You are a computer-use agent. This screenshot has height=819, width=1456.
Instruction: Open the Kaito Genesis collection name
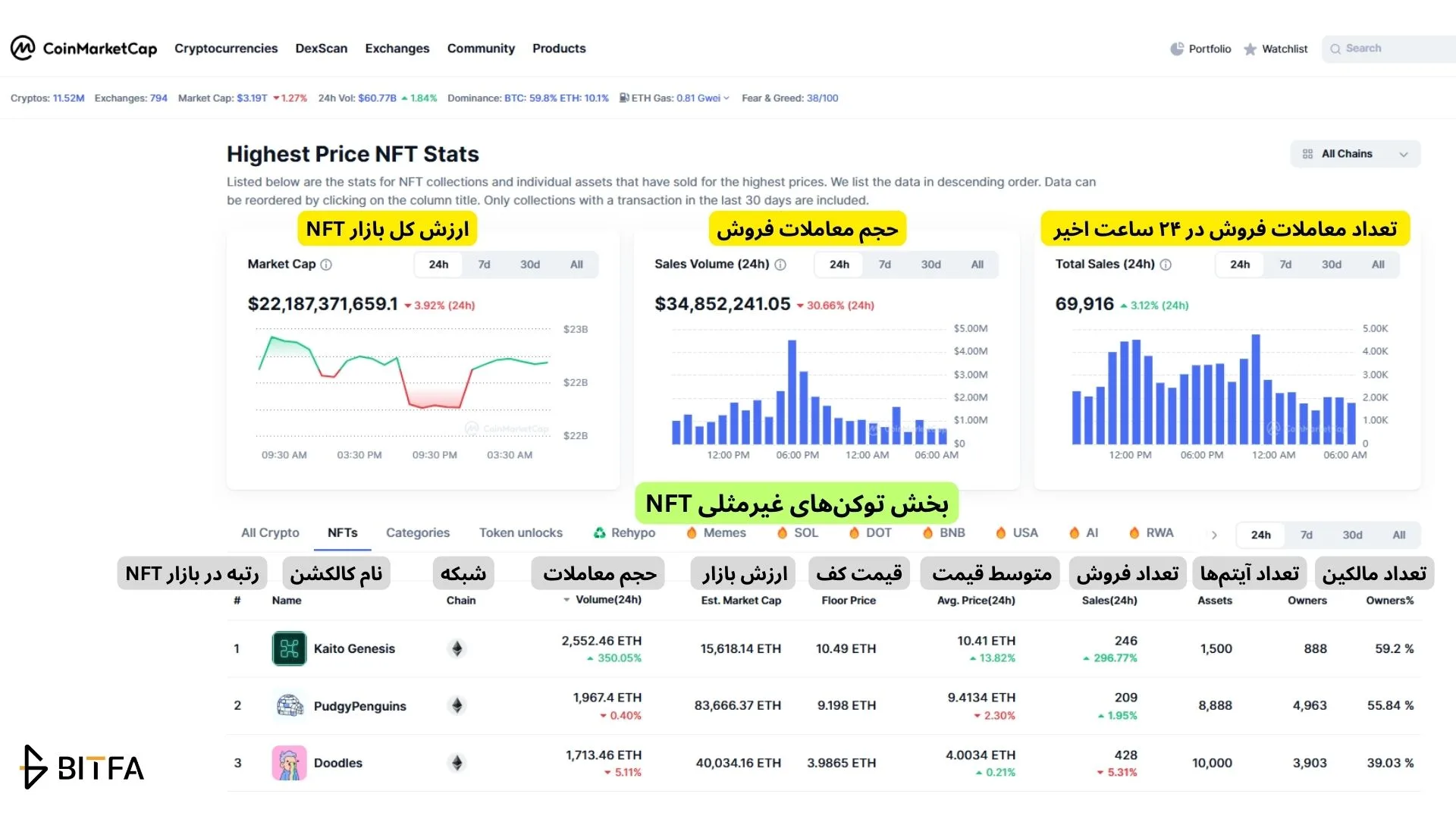(x=354, y=649)
